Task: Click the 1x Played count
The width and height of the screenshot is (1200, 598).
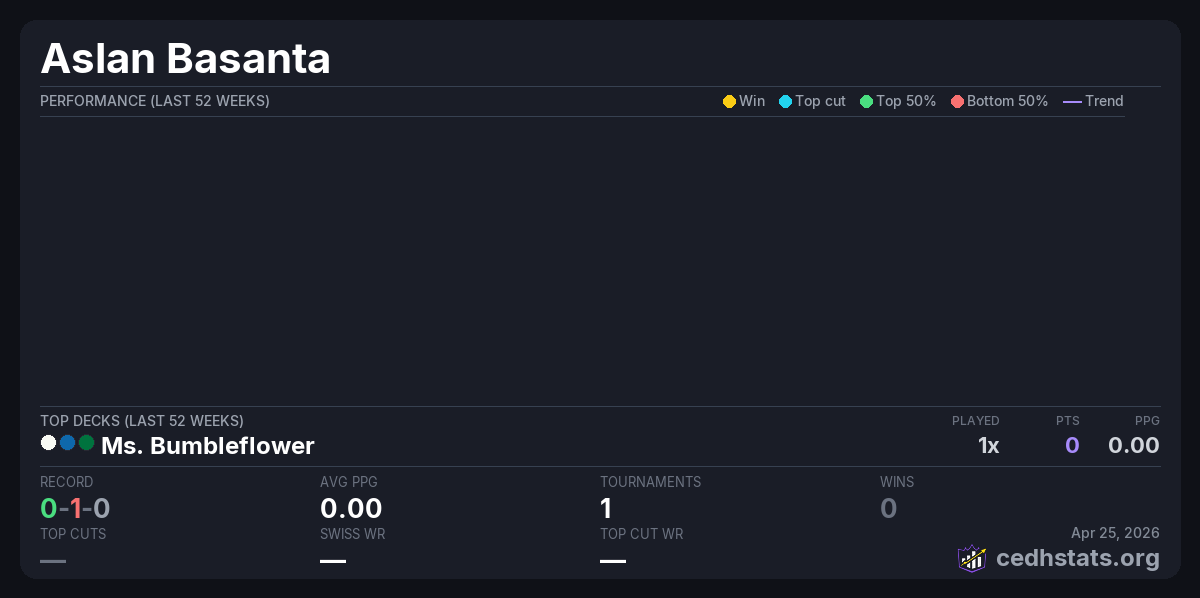Action: pos(988,446)
